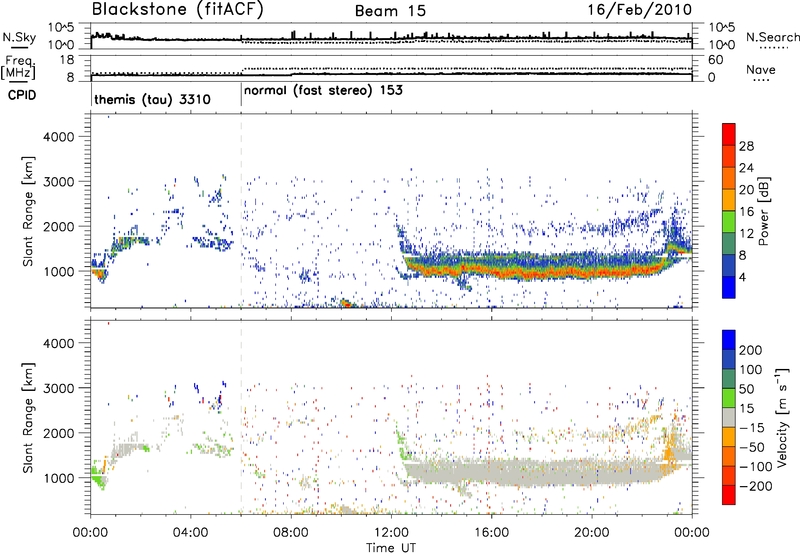Screen dimensions: 800x554
Task: Click the 'CPID' row label
Action: point(22,95)
